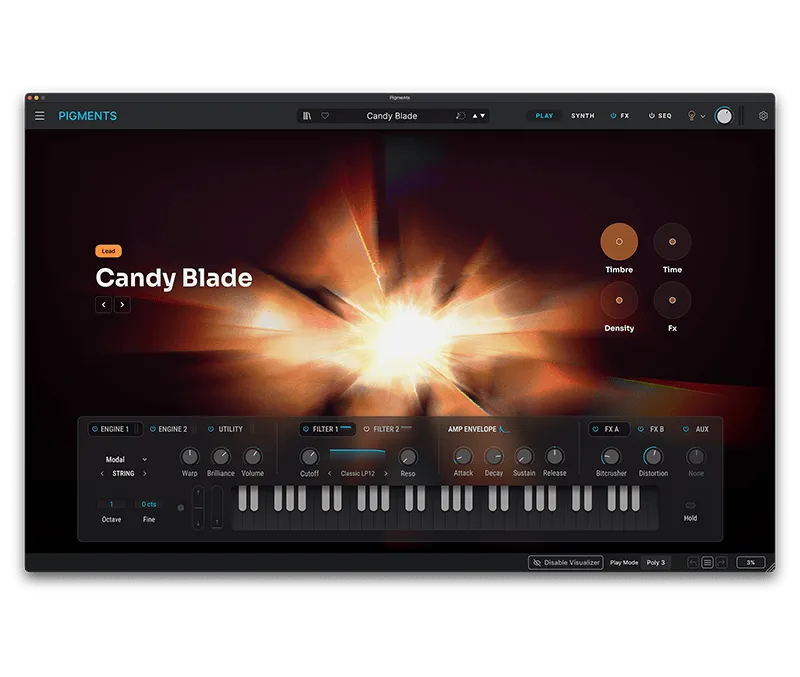Click the modulation wheel strip

[x=217, y=508]
